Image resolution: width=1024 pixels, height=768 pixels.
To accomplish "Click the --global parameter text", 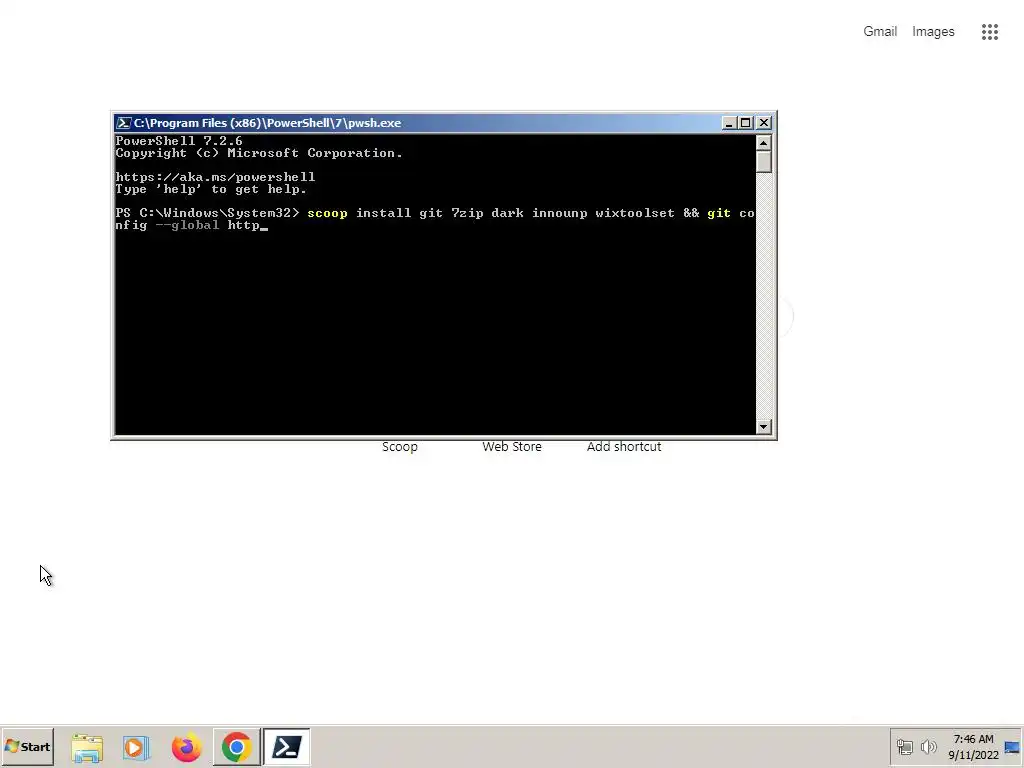I will [187, 225].
